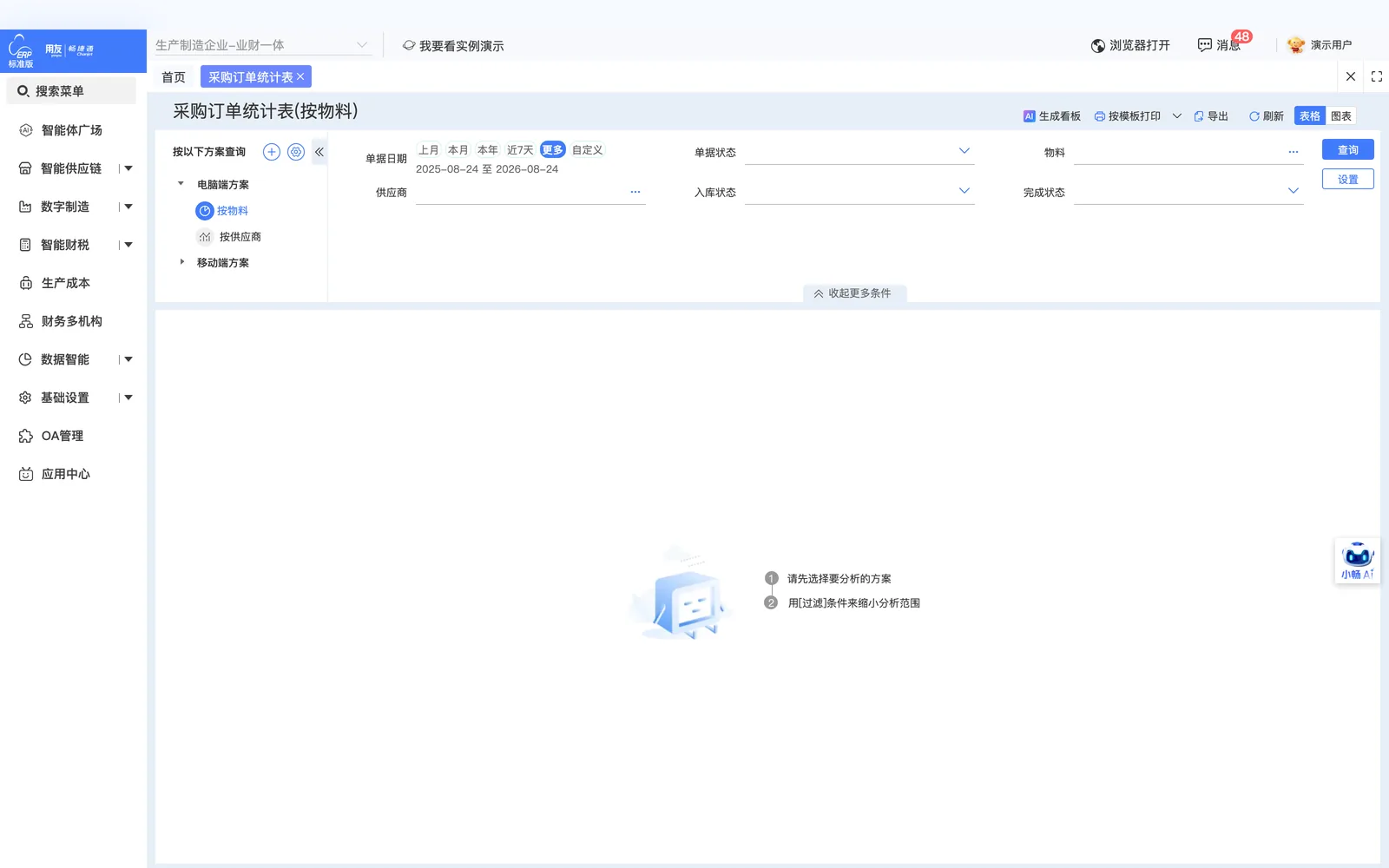This screenshot has height=868, width=1389.
Task: Add a new query scheme with the plus icon
Action: click(x=272, y=152)
